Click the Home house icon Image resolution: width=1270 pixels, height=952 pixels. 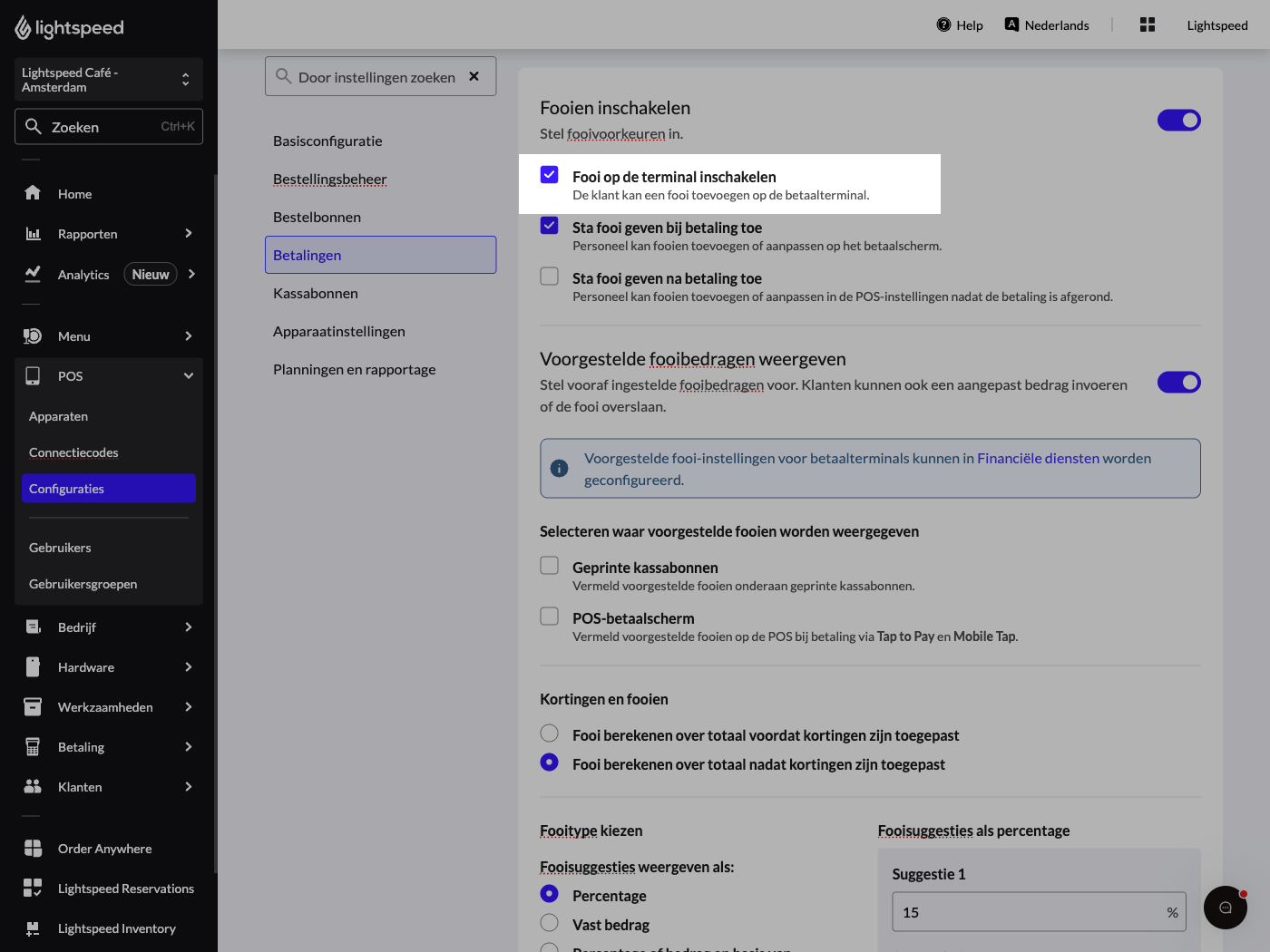click(33, 193)
